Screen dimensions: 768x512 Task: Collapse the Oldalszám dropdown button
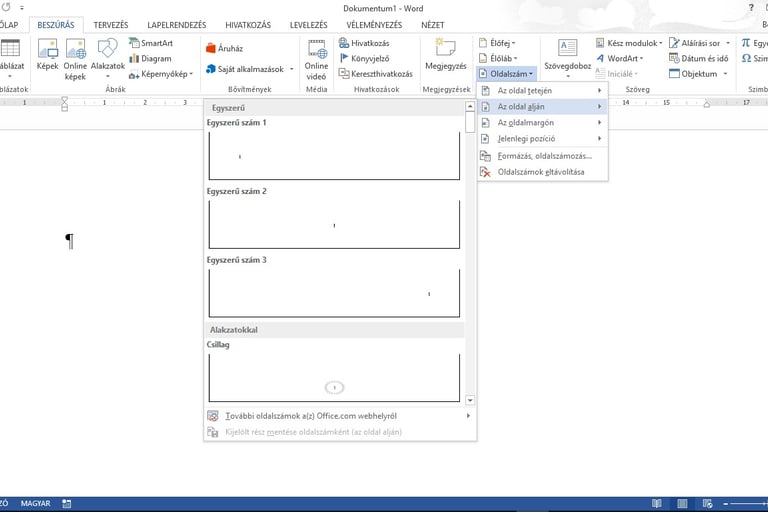(506, 73)
